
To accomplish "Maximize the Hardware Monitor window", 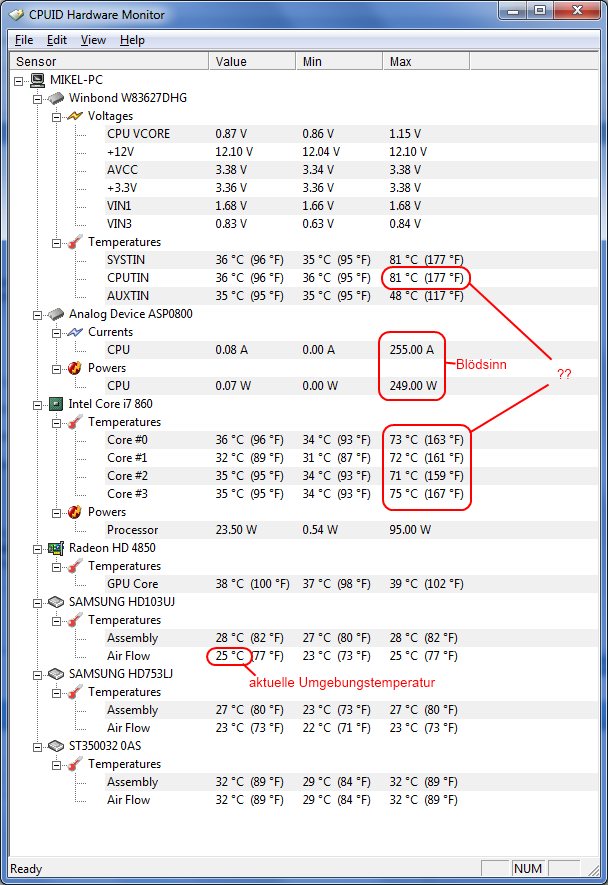I will (x=540, y=10).
